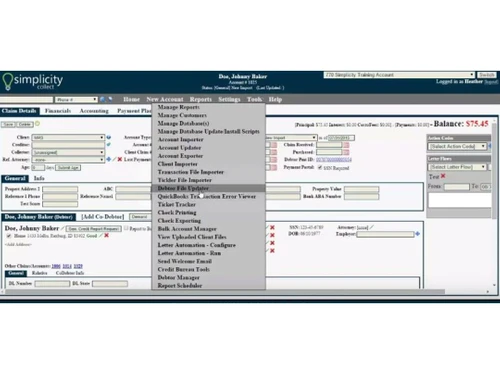Click the Debtor Pmt ID link
This screenshot has width=500, height=375.
coord(334,160)
